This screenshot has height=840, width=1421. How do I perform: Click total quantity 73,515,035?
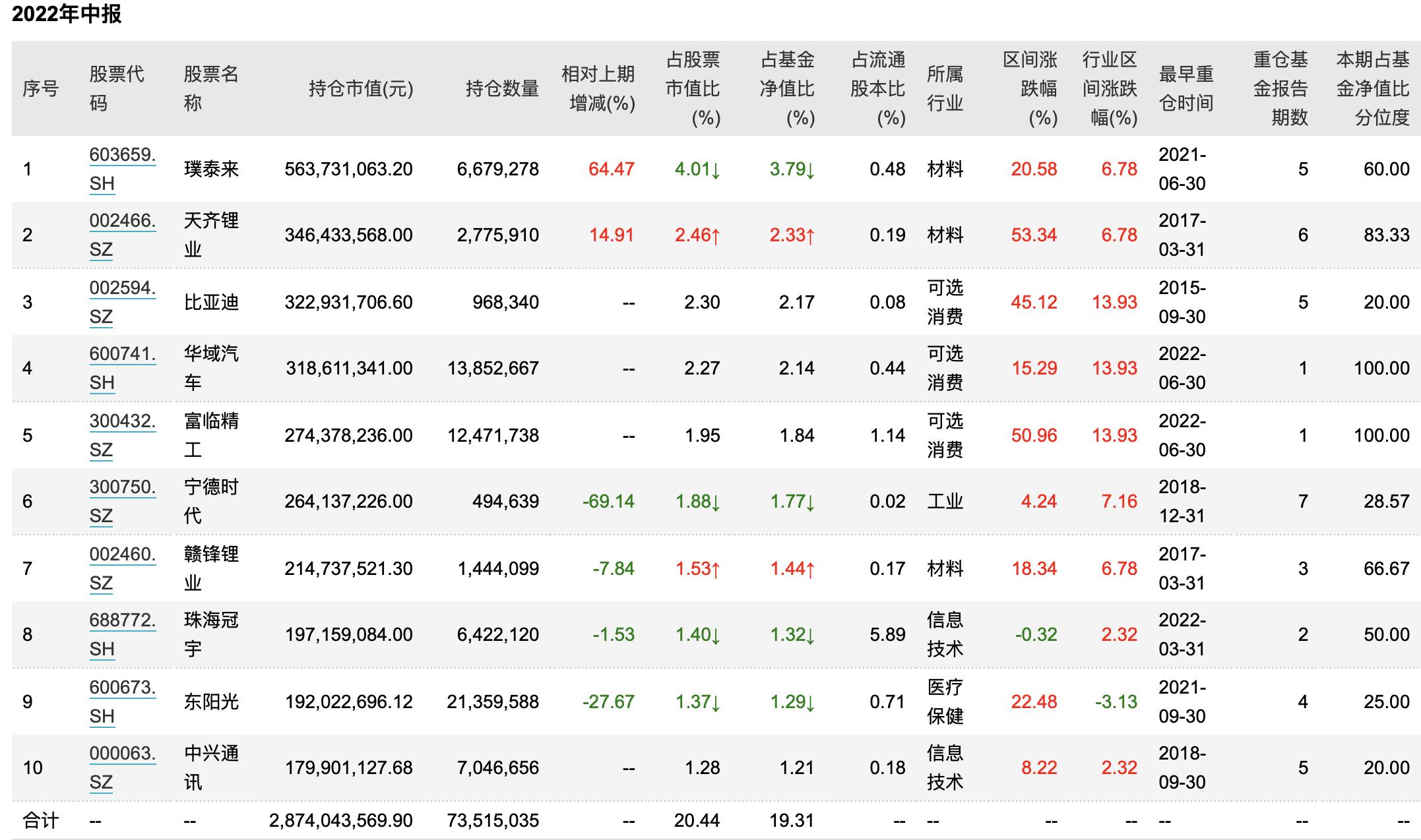coord(493,821)
